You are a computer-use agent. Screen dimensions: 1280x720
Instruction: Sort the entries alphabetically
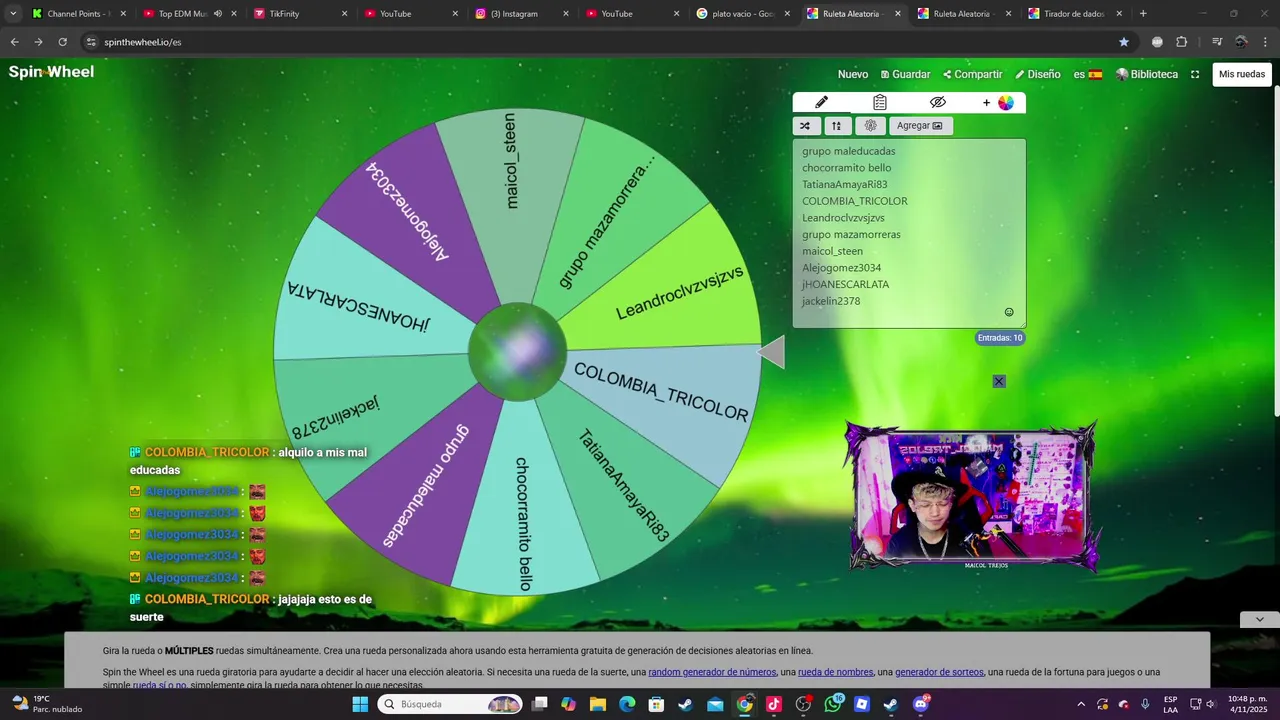[836, 126]
